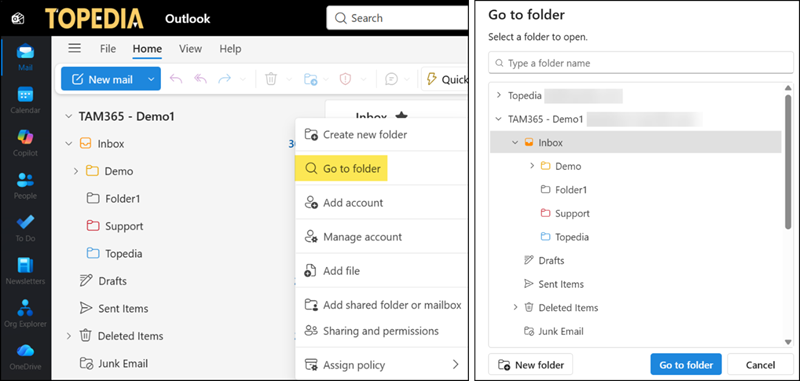800x381 pixels.
Task: Open the dropdown next to Forward icon
Action: click(x=242, y=79)
